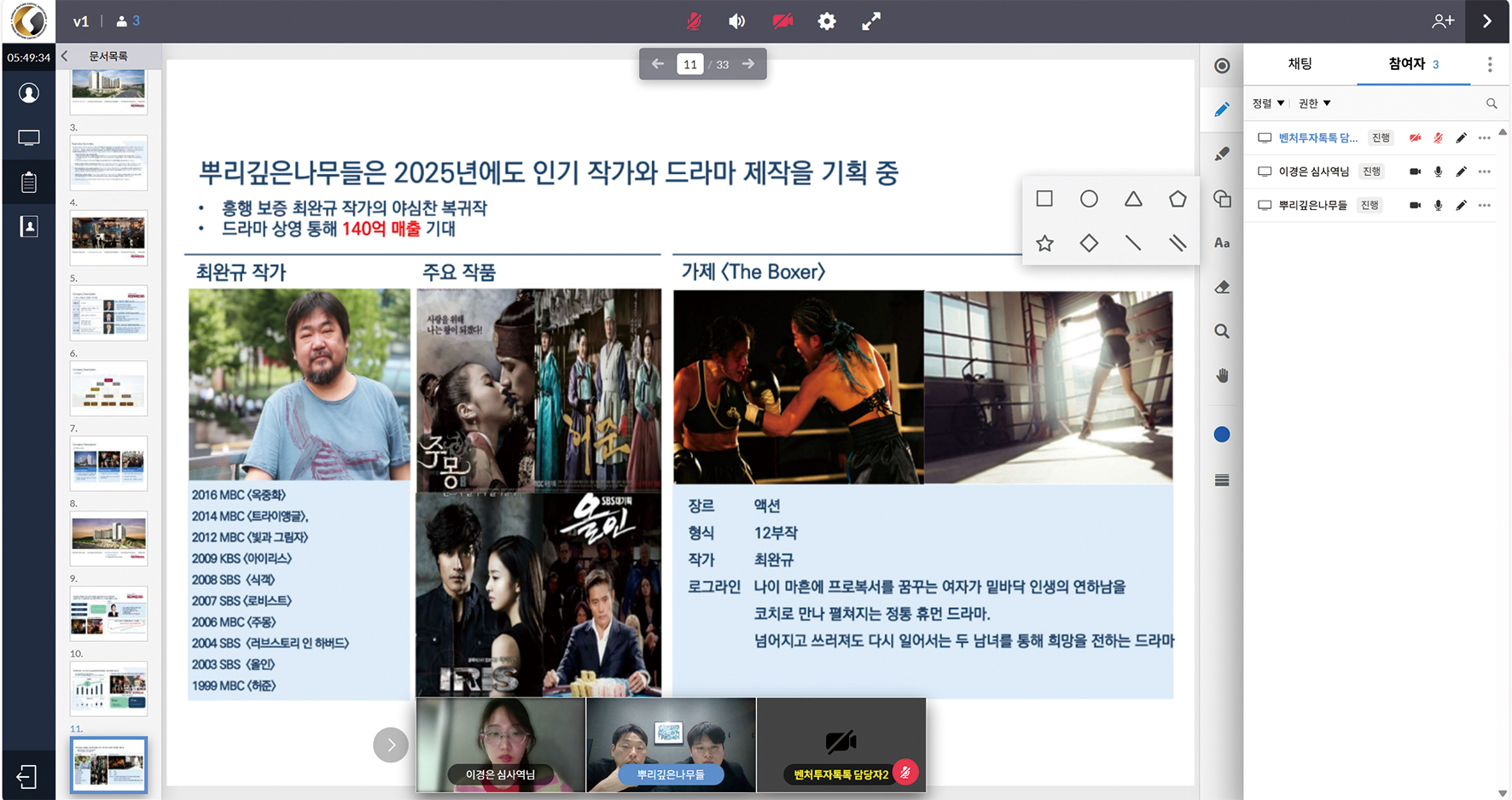Screen dimensions: 1512x800
Task: Click the invite participant icon
Action: point(1443,21)
